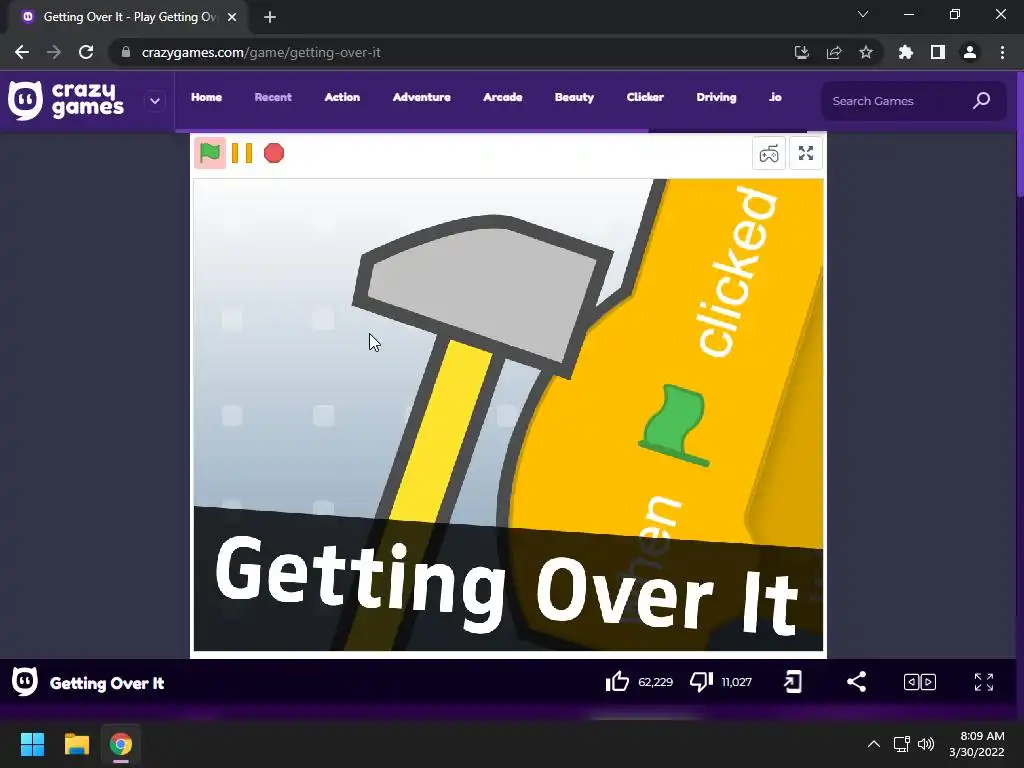Open the Beauty games category

point(574,97)
